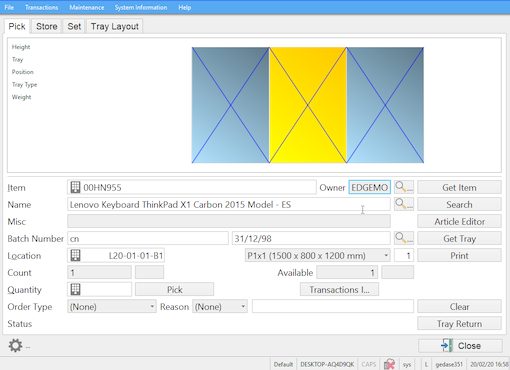Screen dimensions: 510x370
Task: Click the Pick button next to Quantity
Action: click(174, 289)
